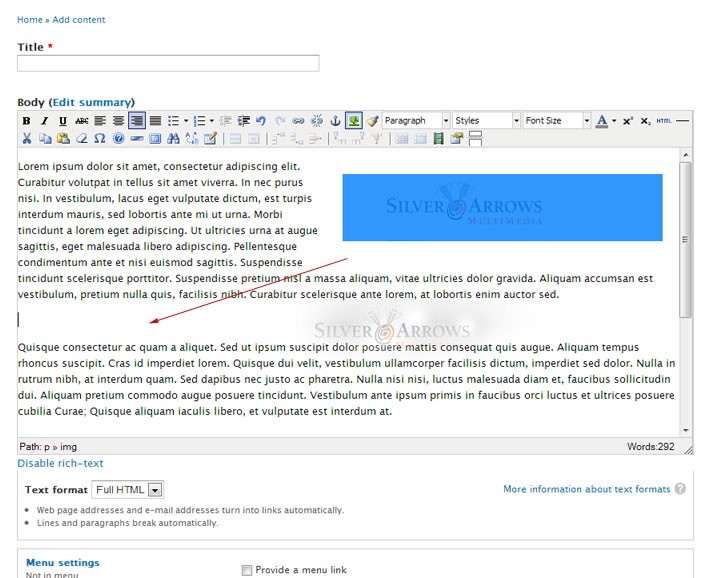This screenshot has height=578, width=713.
Task: Click the editor scrollbar down arrow
Action: click(x=686, y=430)
